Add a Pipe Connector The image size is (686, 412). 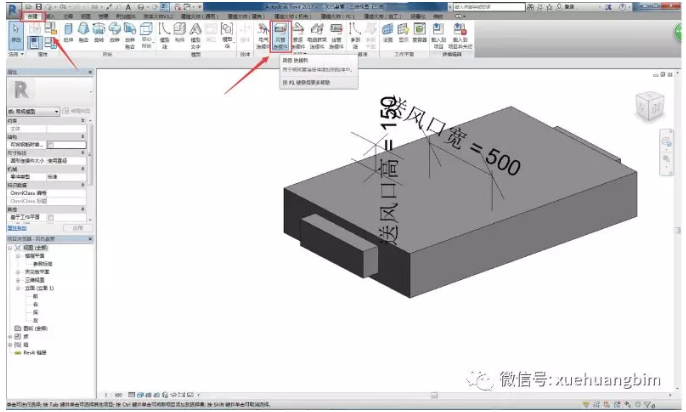298,36
